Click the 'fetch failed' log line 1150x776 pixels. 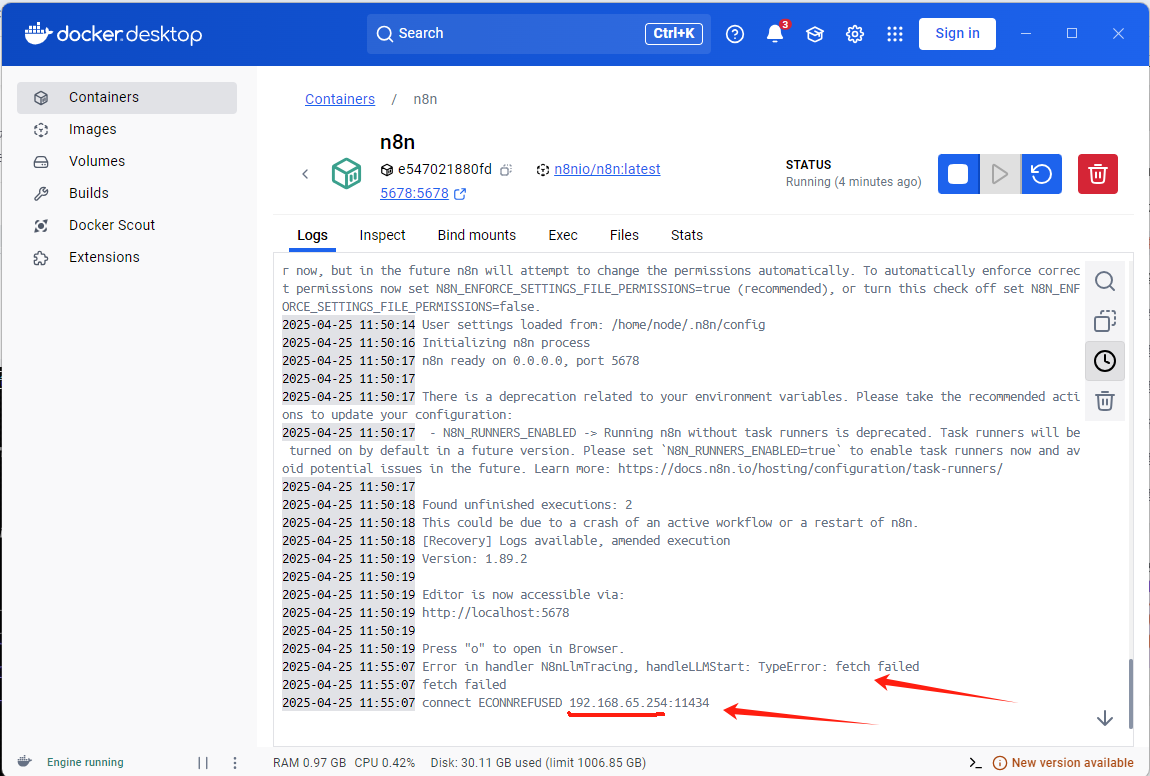pyautogui.click(x=464, y=685)
